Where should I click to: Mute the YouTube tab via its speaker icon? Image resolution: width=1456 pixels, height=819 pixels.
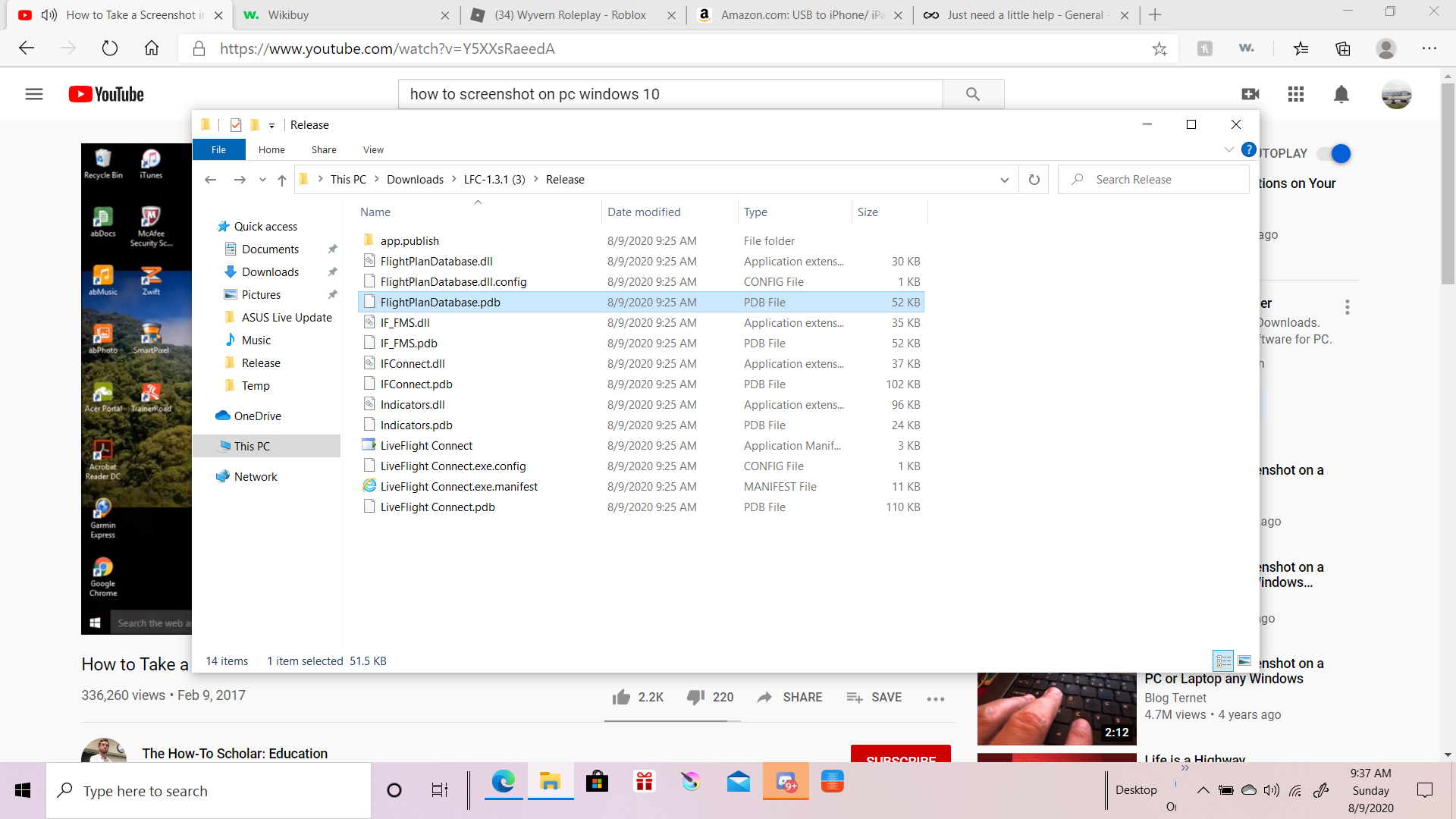tap(49, 15)
